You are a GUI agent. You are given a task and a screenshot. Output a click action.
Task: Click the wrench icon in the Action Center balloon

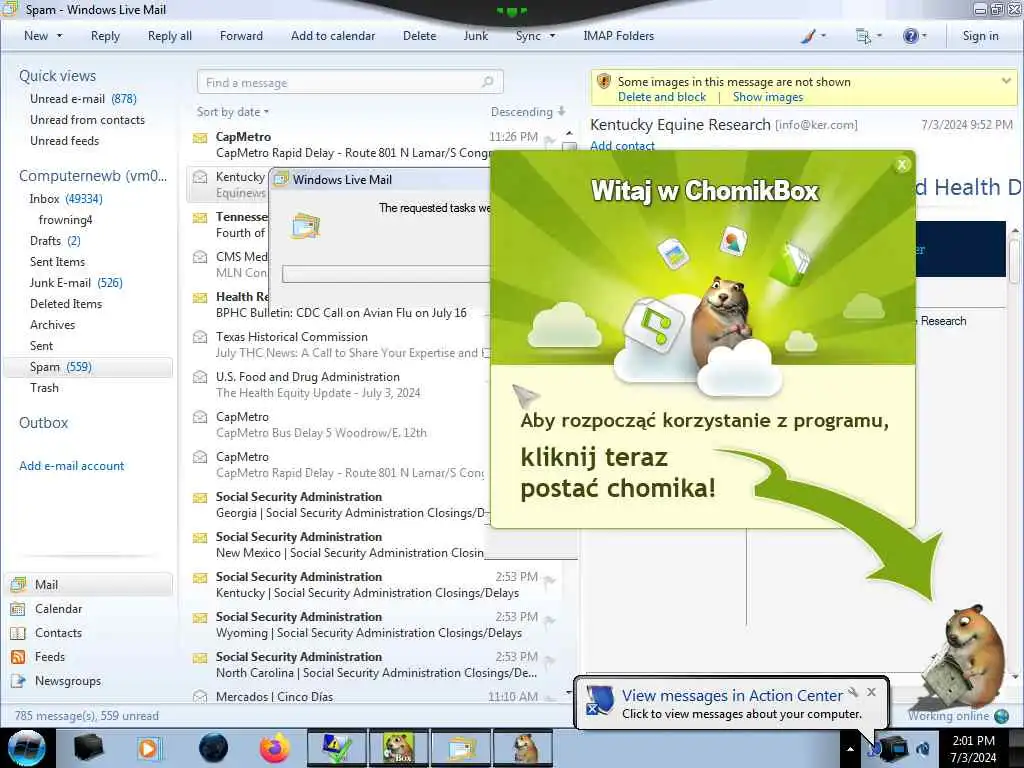(x=853, y=692)
